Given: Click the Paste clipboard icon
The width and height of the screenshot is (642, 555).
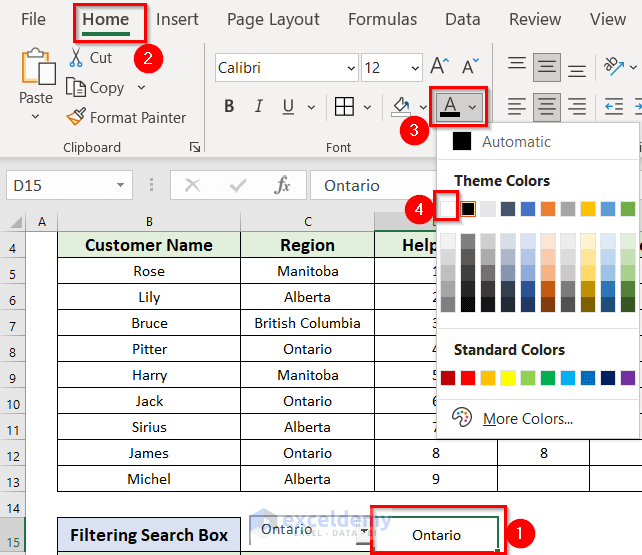Looking at the screenshot, I should (x=36, y=68).
